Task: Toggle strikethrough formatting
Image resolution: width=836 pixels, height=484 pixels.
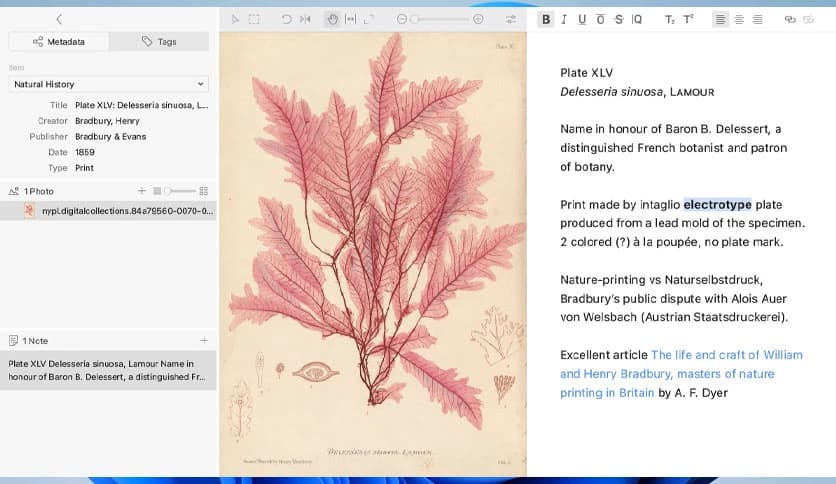Action: (618, 20)
